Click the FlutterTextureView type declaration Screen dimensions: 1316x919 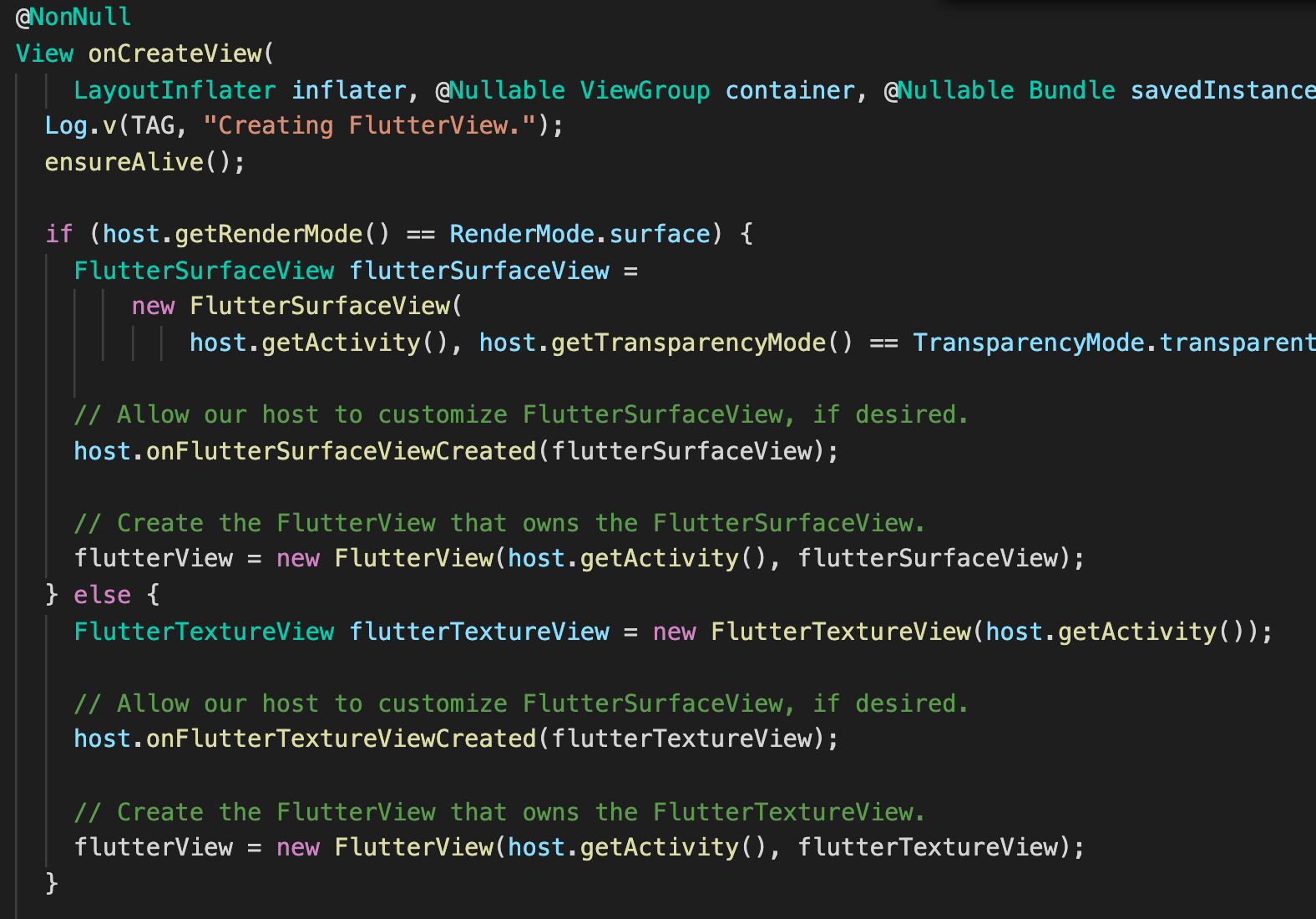pyautogui.click(x=204, y=632)
